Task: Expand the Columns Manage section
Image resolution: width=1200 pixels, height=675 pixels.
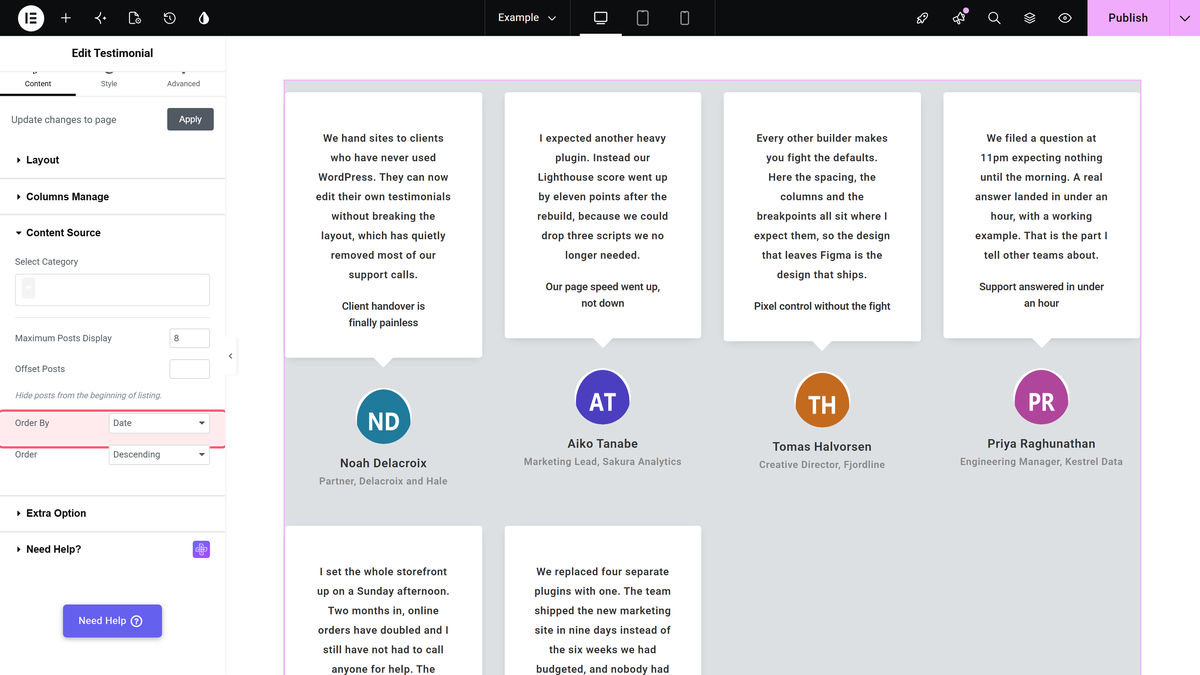Action: pos(112,197)
